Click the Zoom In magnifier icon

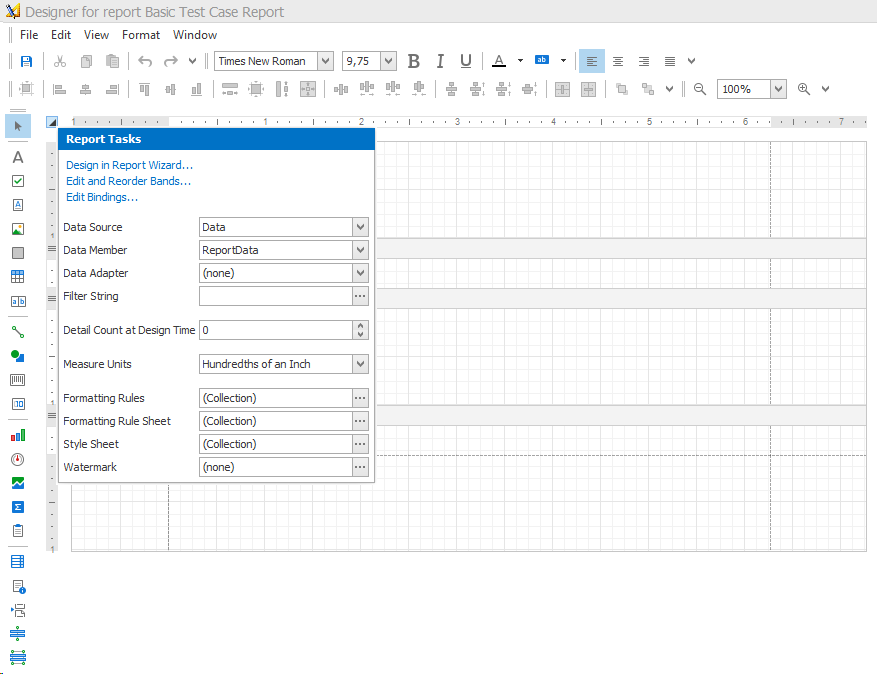[x=804, y=89]
